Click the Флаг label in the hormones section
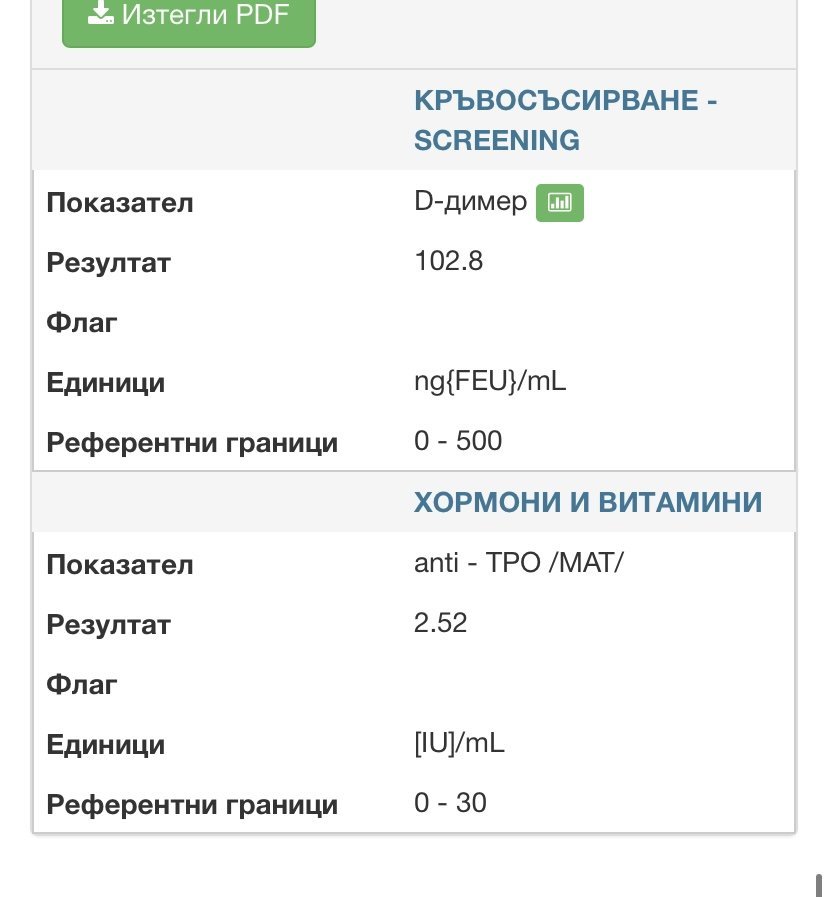Image resolution: width=828 pixels, height=897 pixels. (82, 685)
